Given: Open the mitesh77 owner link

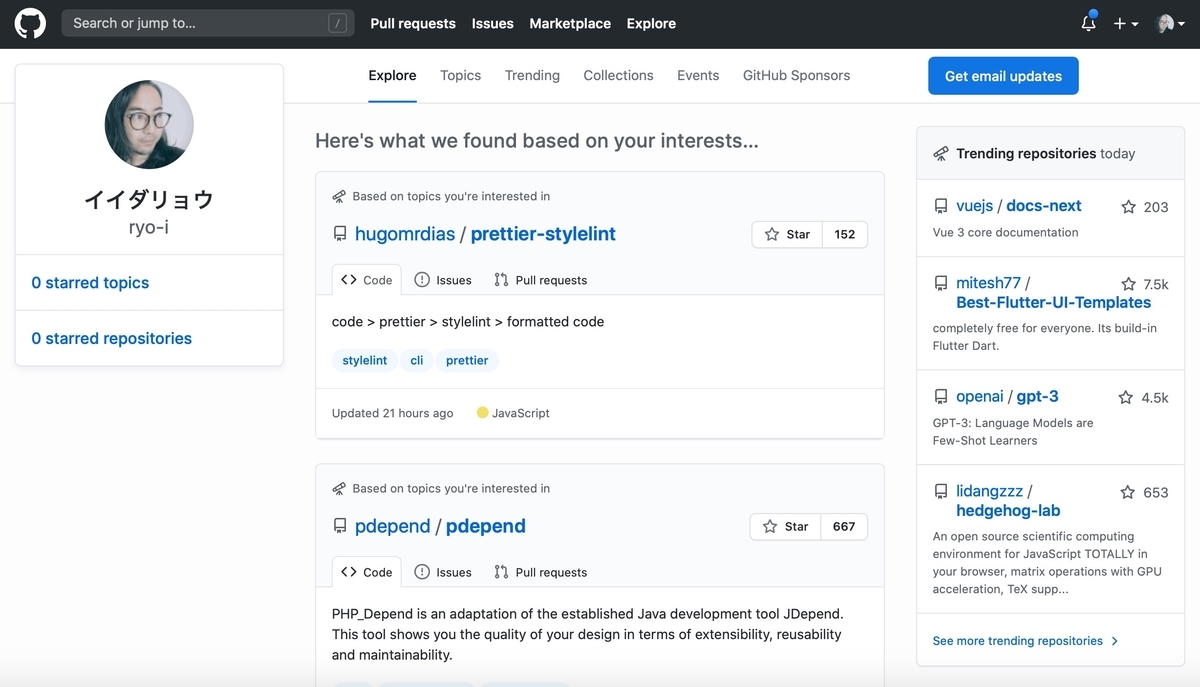Looking at the screenshot, I should [989, 283].
